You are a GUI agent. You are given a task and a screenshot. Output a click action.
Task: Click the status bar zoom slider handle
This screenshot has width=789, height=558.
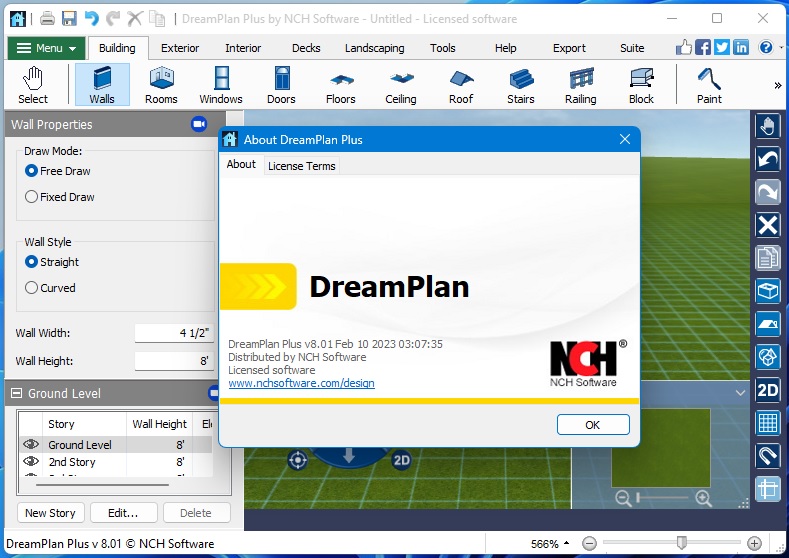(x=681, y=542)
